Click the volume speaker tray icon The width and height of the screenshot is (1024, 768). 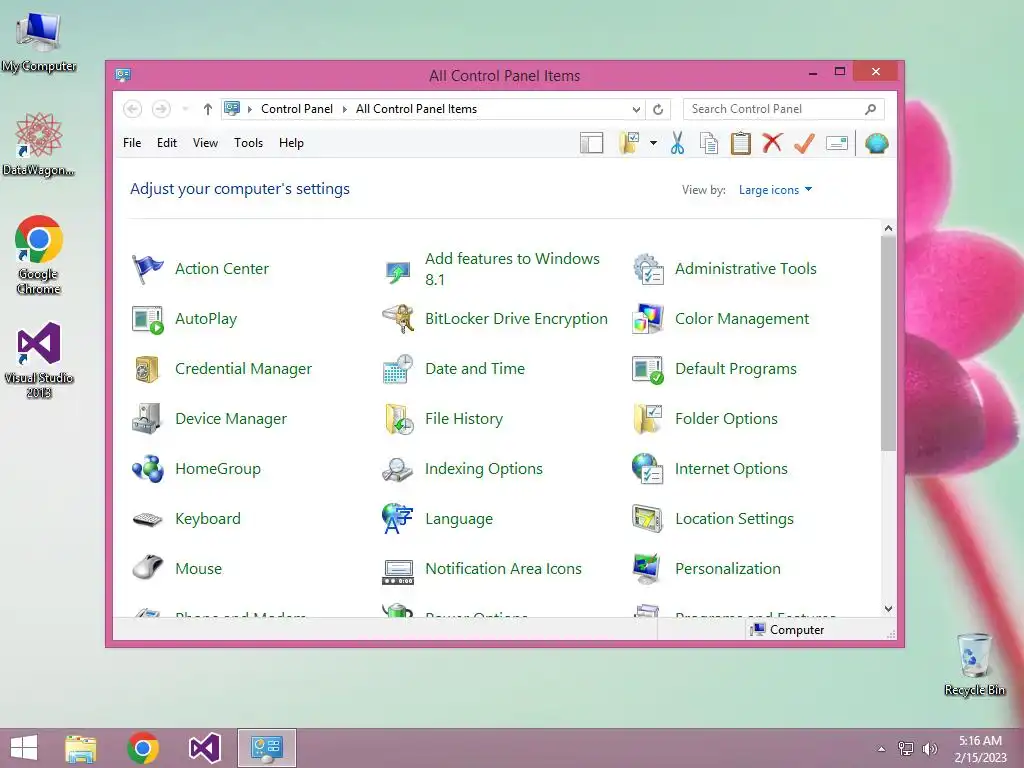tap(929, 749)
